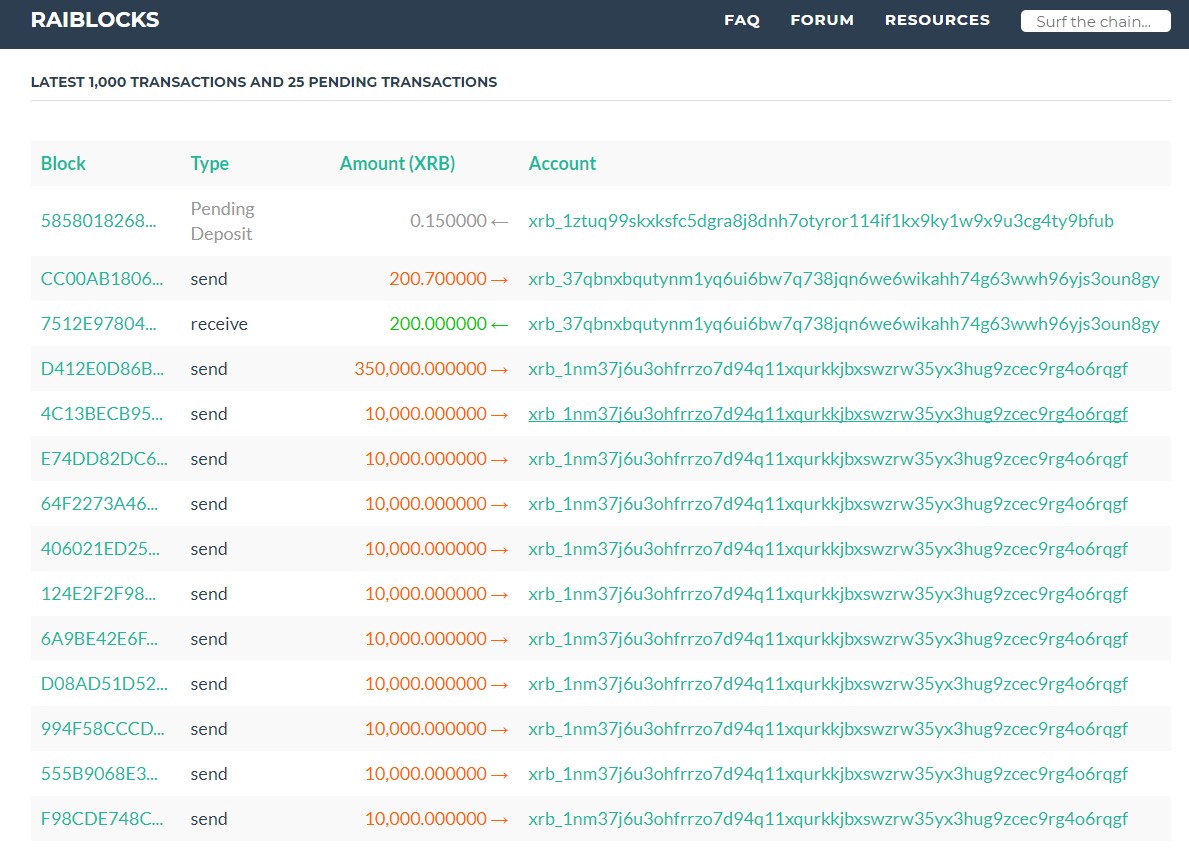Image resolution: width=1189 pixels, height=850 pixels.
Task: Click the Type column header
Action: tap(210, 164)
